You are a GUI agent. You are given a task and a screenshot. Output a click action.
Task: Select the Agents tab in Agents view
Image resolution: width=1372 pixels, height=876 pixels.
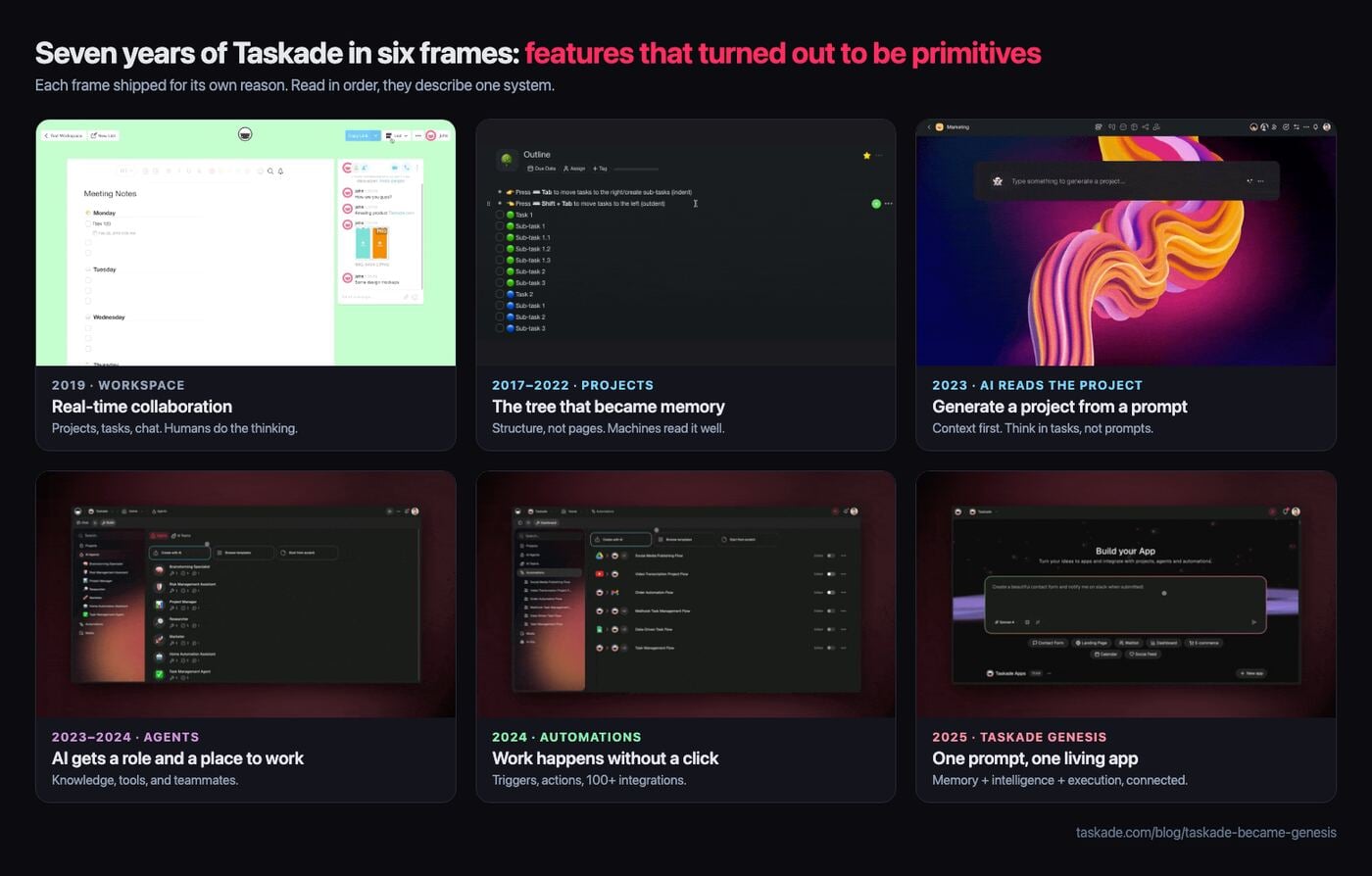[x=159, y=536]
